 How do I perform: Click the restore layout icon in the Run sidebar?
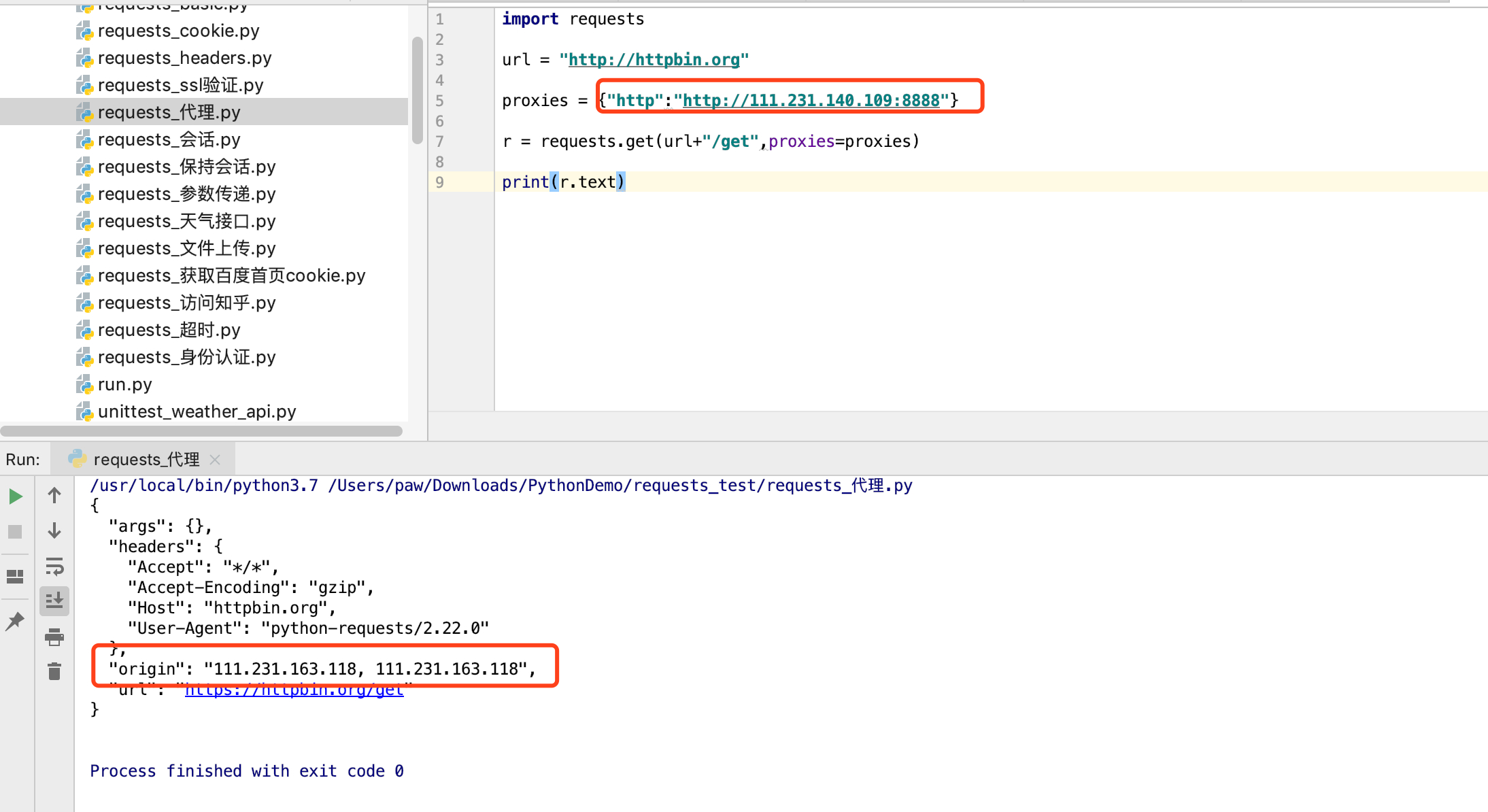pos(15,577)
